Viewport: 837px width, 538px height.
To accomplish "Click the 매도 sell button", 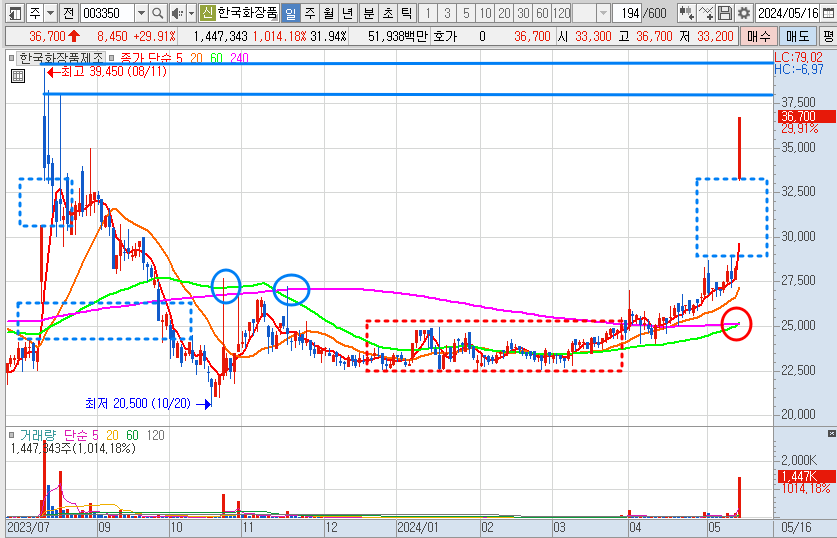I will 797,36.
